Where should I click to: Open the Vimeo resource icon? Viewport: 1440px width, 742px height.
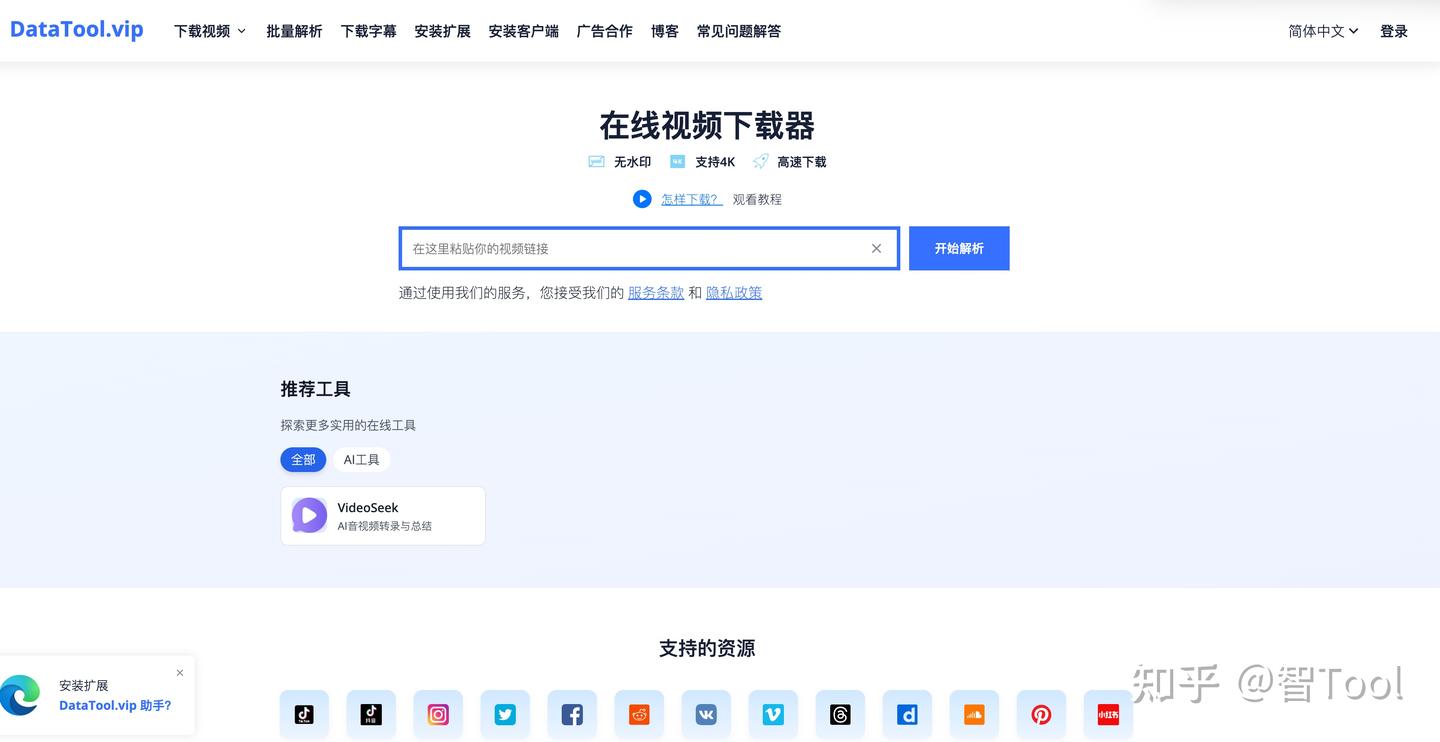(773, 714)
